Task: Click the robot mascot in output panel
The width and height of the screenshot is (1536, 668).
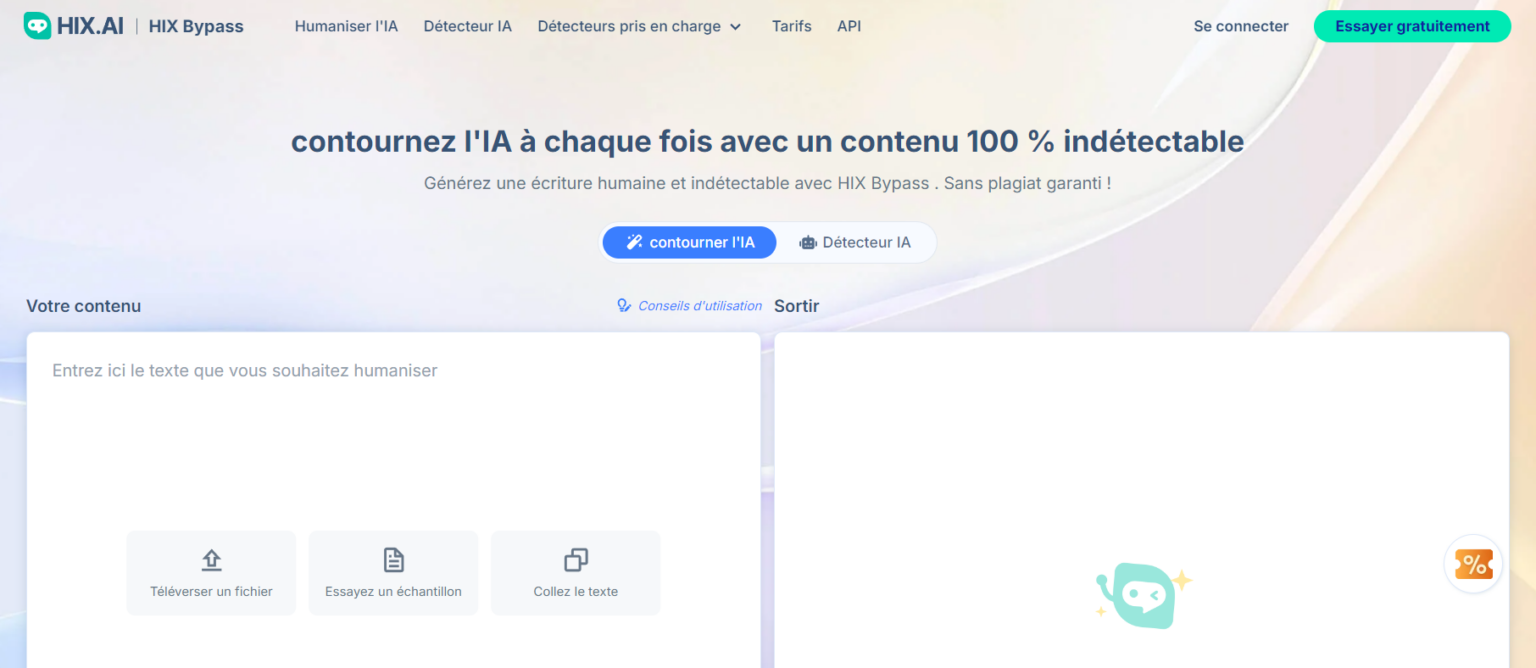Action: pyautogui.click(x=1143, y=594)
